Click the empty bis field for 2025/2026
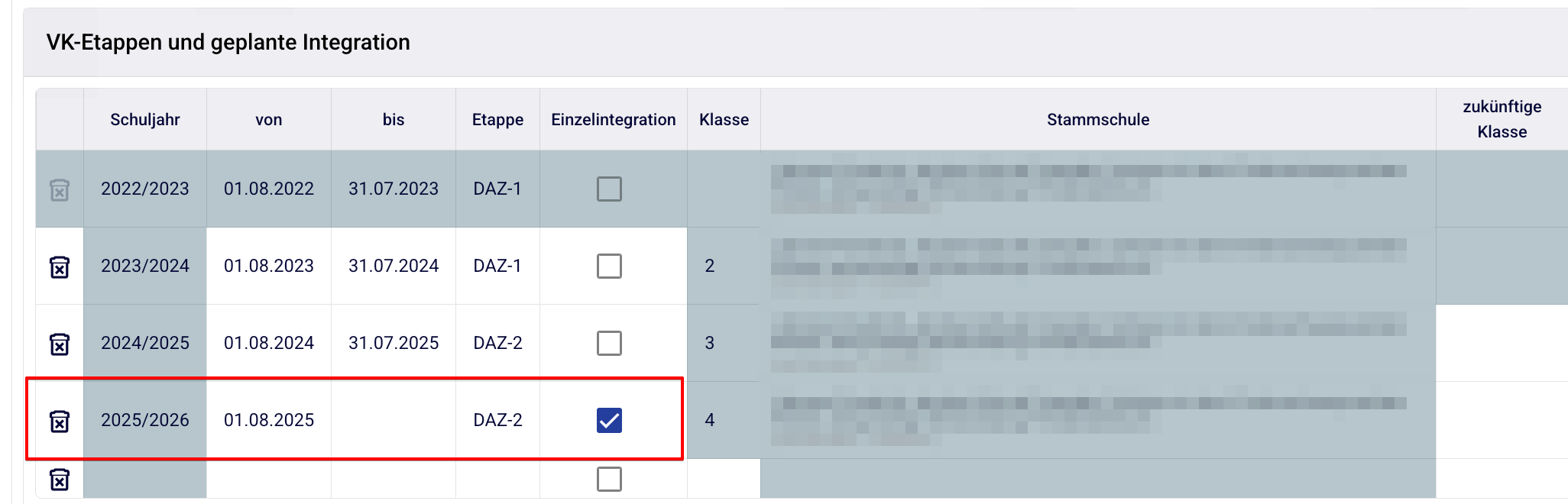 393,420
